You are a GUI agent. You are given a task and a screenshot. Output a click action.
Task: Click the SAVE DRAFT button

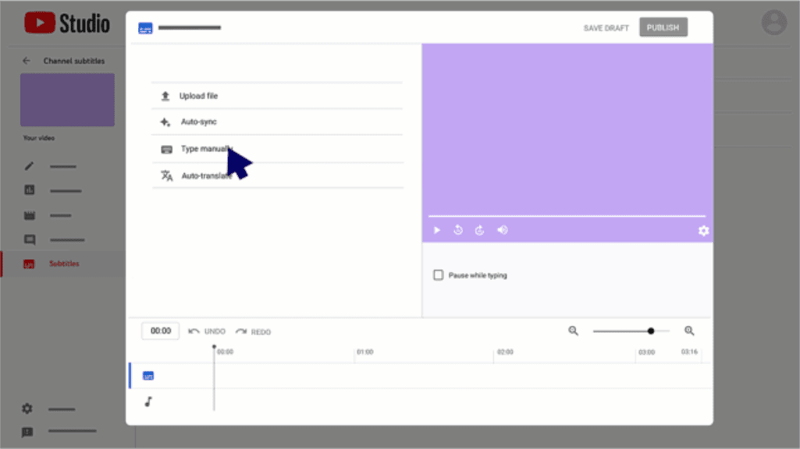coord(606,28)
